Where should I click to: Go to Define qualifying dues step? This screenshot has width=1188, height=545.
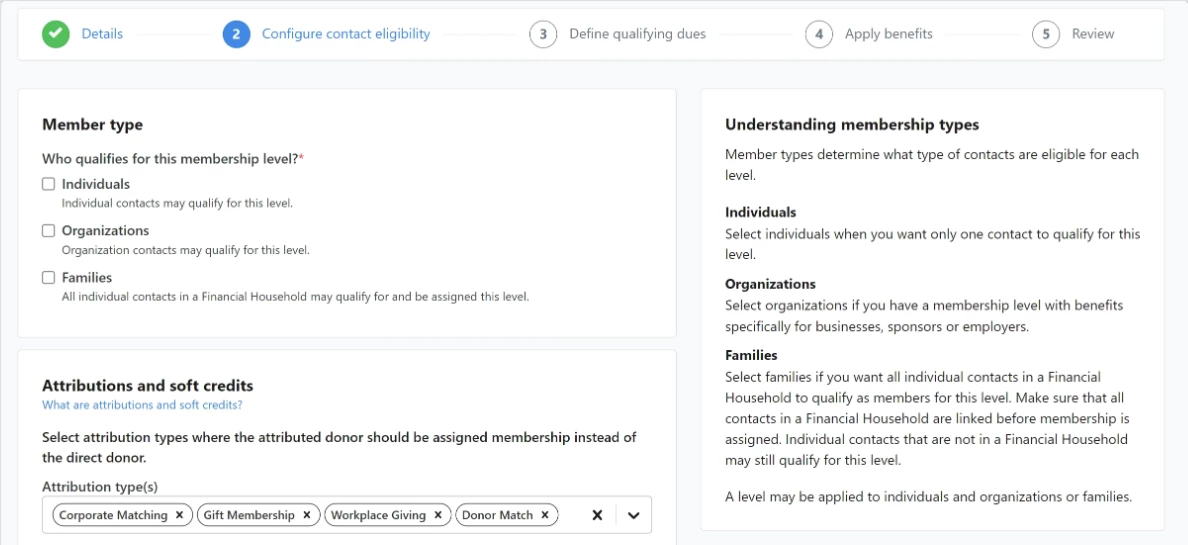[637, 34]
